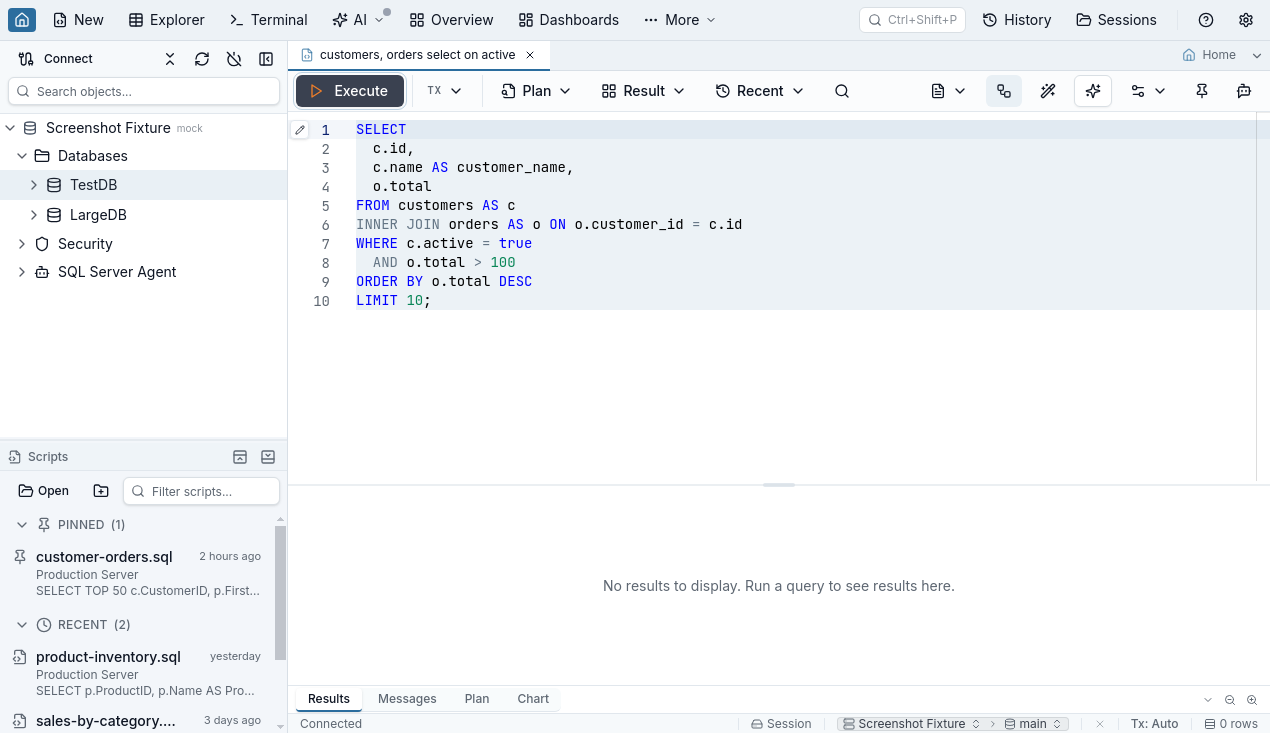This screenshot has height=733, width=1270.
Task: Select the customers, orders select on active tab
Action: pos(417,55)
